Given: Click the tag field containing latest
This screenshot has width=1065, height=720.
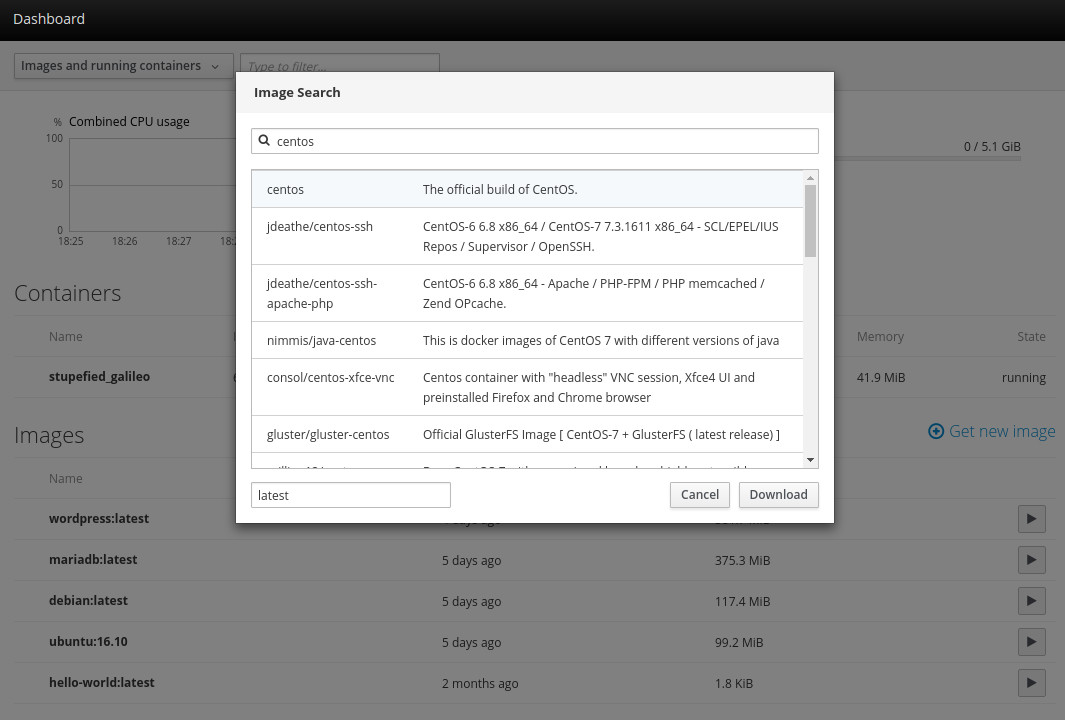Looking at the screenshot, I should 350,495.
